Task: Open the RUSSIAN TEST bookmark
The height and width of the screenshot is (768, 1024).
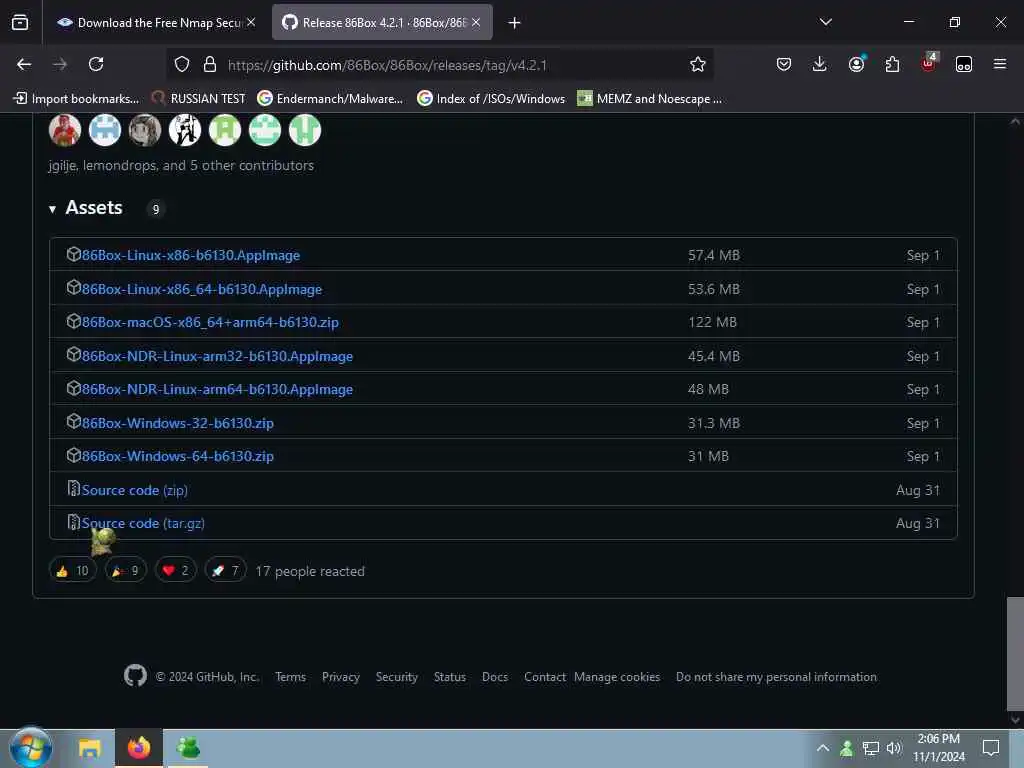Action: [199, 99]
